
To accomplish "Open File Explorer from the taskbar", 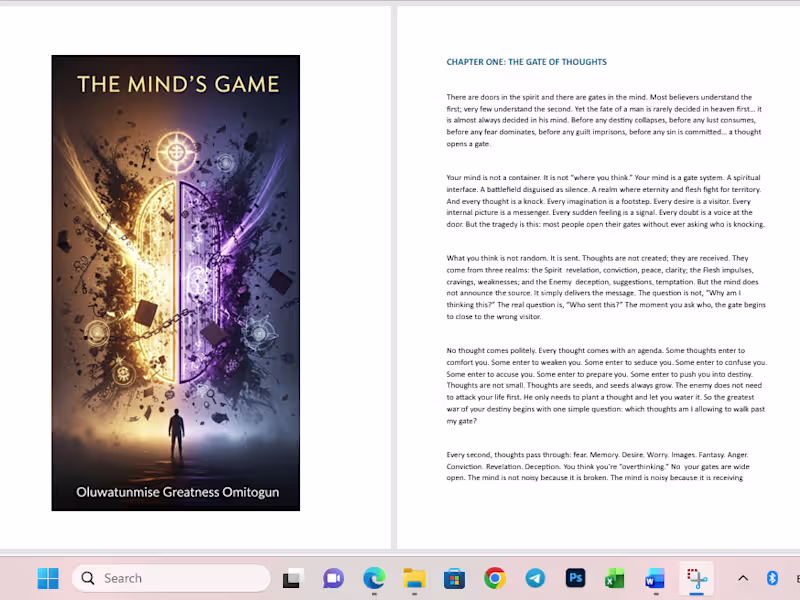I will 414,578.
